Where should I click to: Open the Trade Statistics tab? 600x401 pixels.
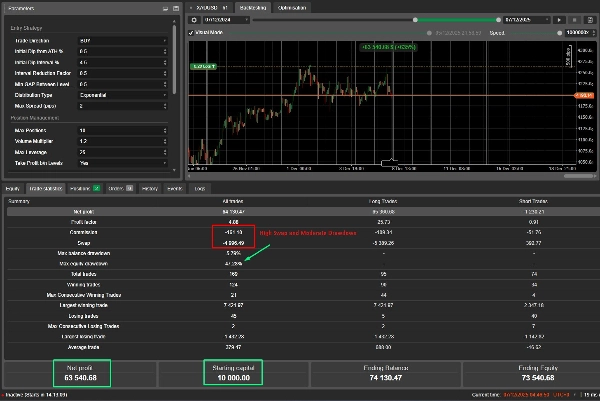pyautogui.click(x=46, y=189)
